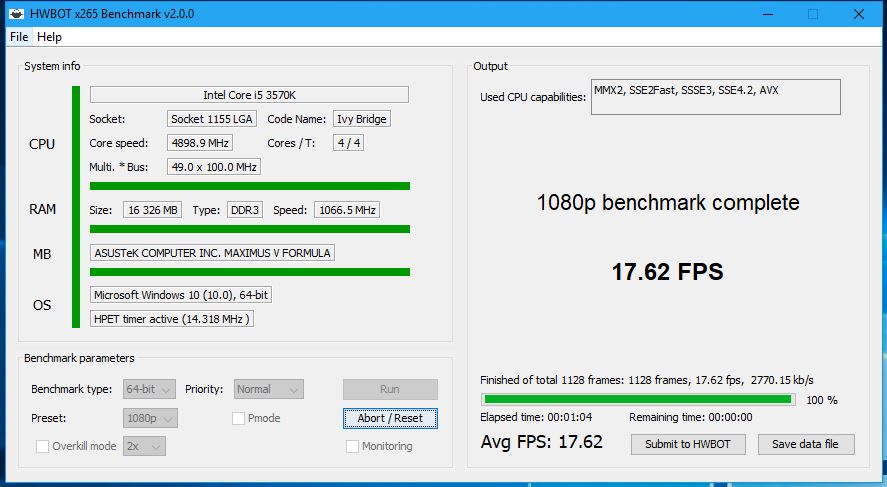The image size is (887, 487).
Task: Click the DDR3 memory type value
Action: point(244,210)
